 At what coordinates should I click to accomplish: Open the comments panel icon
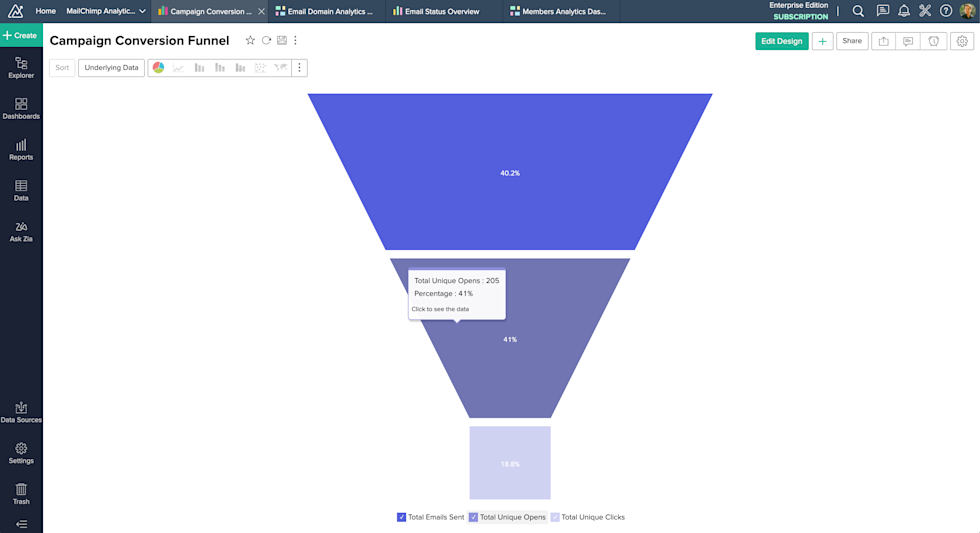(908, 41)
